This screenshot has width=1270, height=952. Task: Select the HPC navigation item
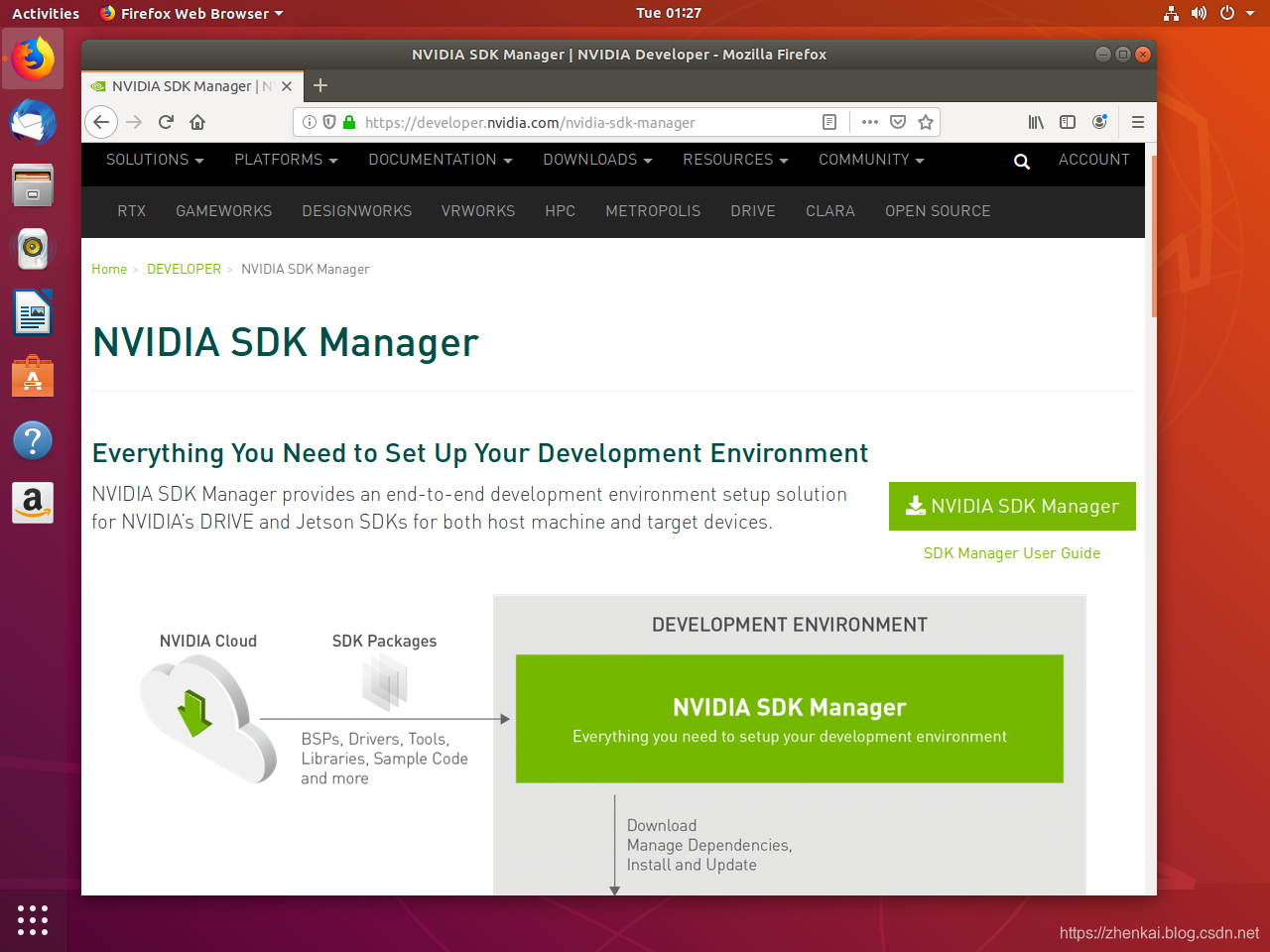(x=561, y=211)
